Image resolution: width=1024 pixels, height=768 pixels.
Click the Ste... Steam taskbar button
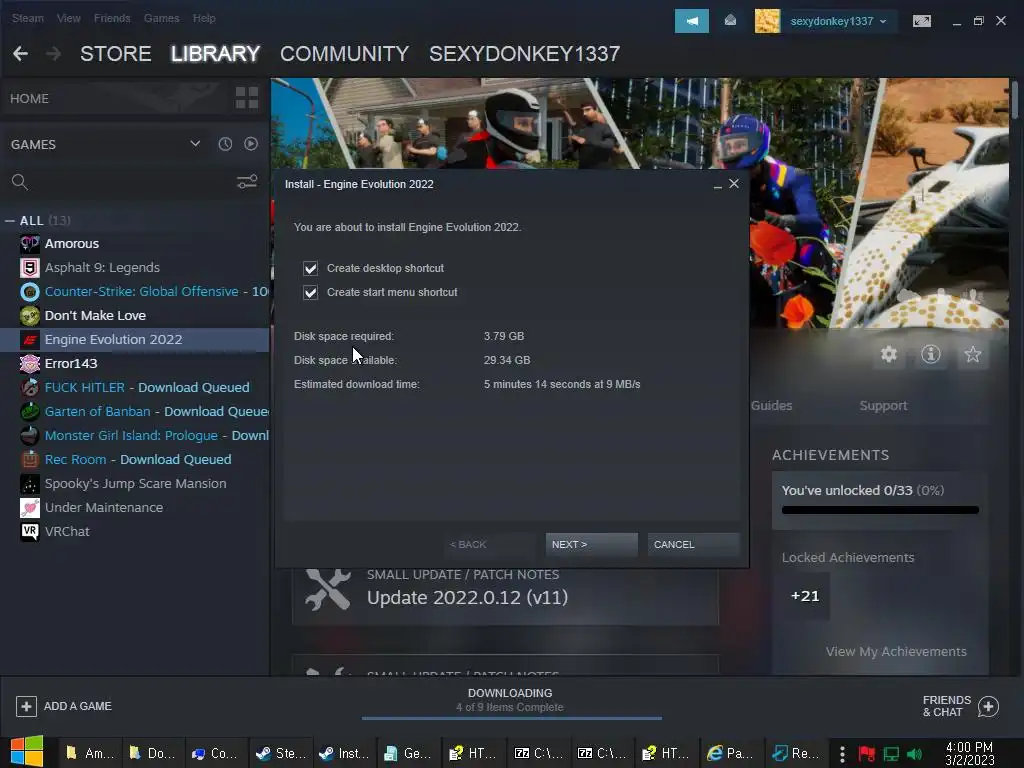click(x=281, y=754)
